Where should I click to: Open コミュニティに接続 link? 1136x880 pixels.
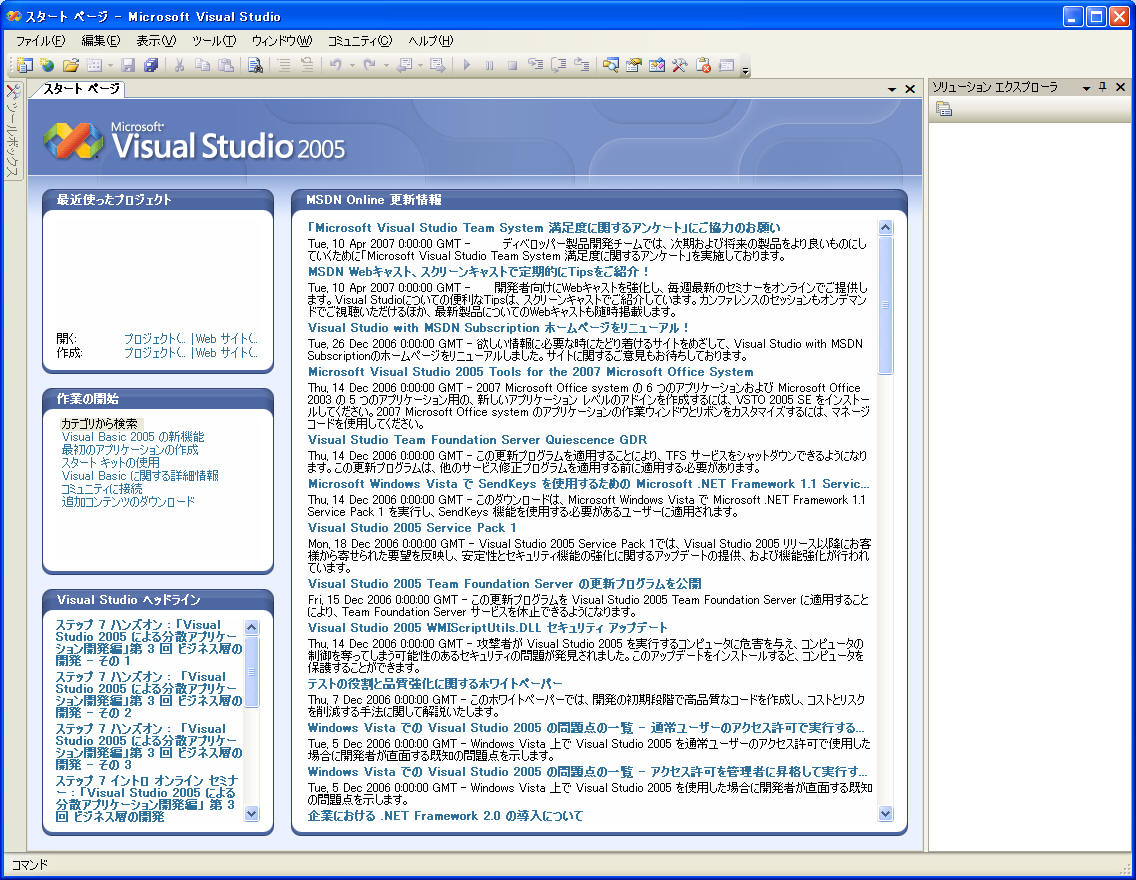click(101, 489)
